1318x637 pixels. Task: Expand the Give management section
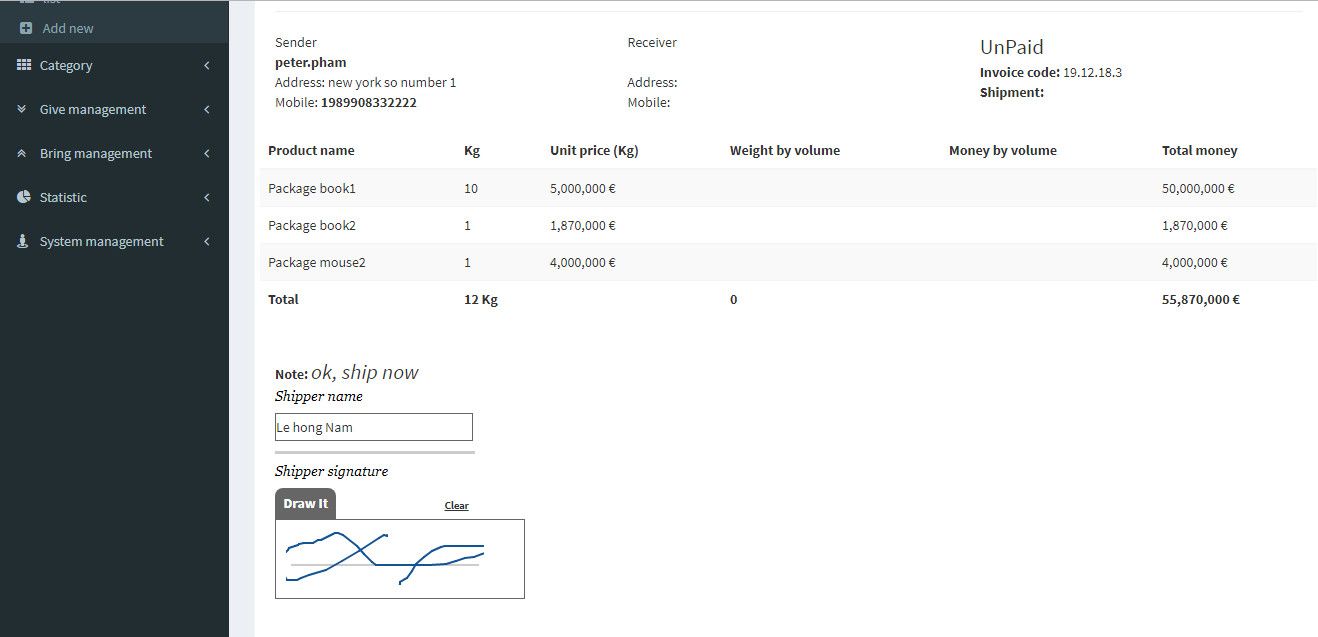coord(206,109)
